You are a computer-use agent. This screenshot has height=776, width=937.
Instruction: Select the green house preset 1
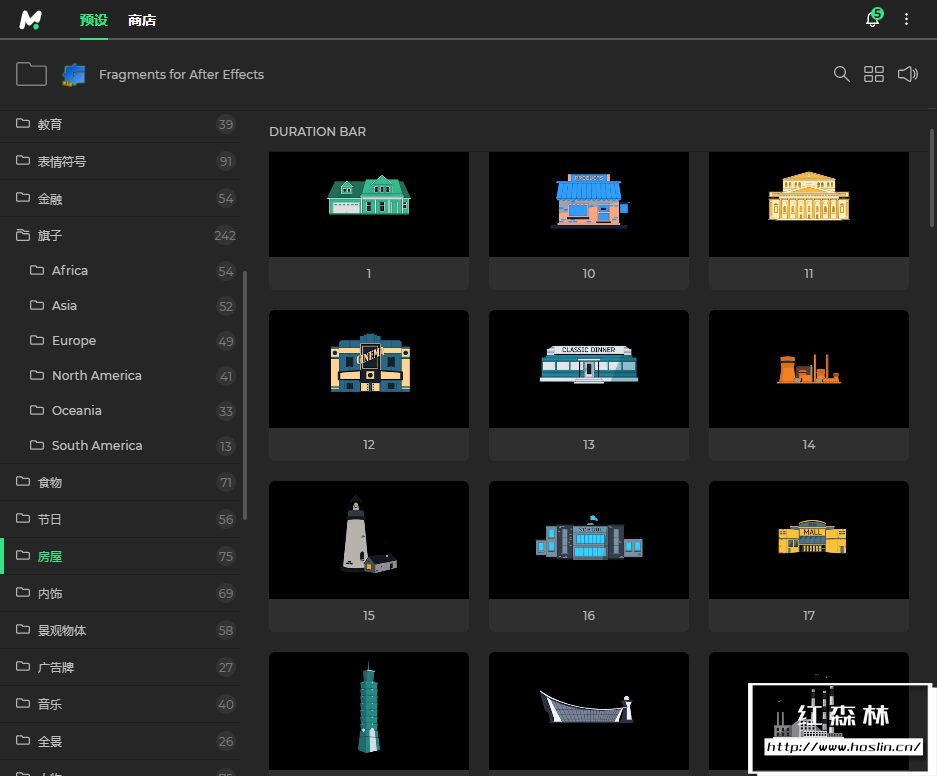(369, 204)
